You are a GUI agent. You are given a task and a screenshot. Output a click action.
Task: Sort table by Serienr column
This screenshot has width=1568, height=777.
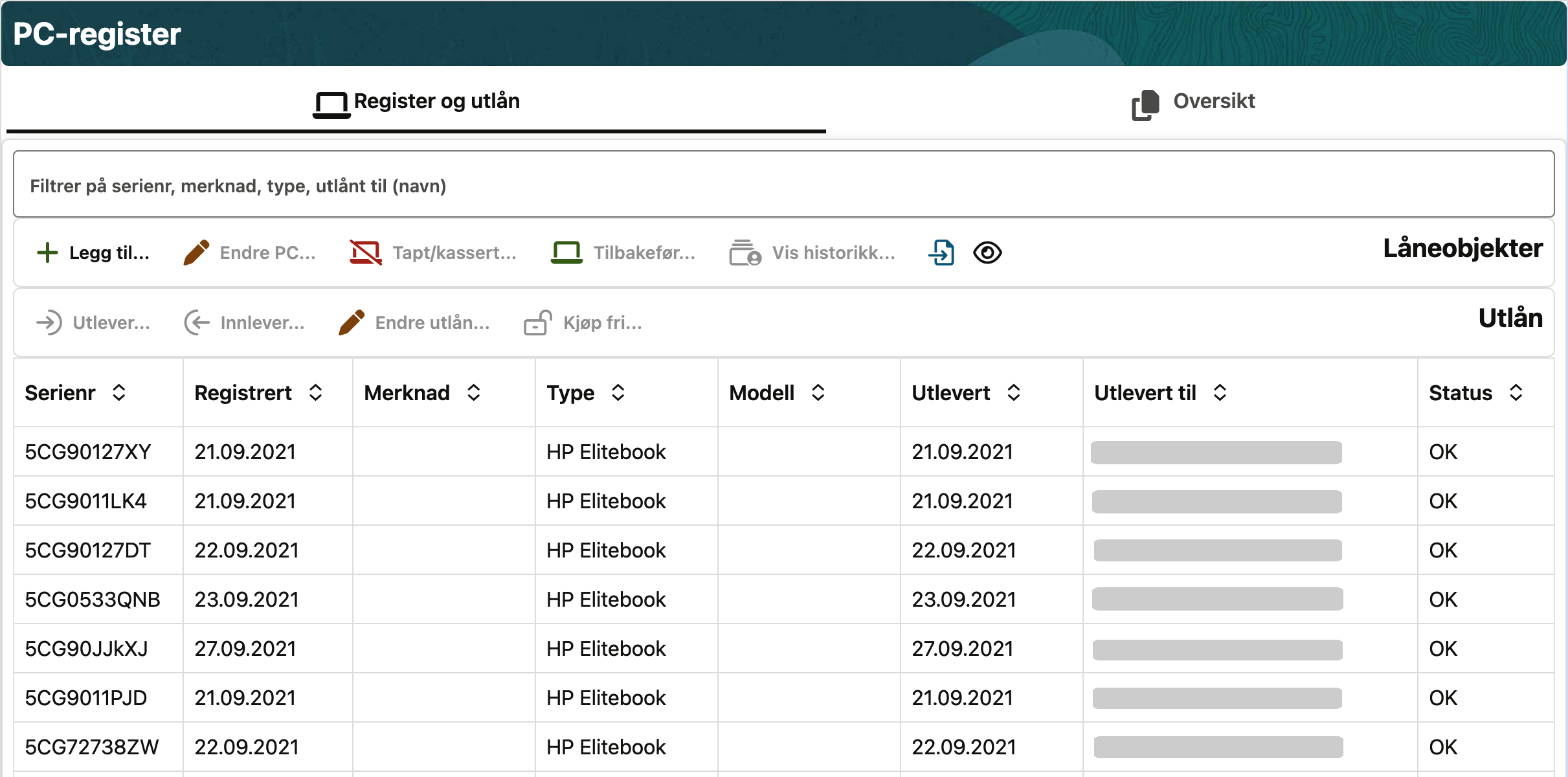coord(119,392)
